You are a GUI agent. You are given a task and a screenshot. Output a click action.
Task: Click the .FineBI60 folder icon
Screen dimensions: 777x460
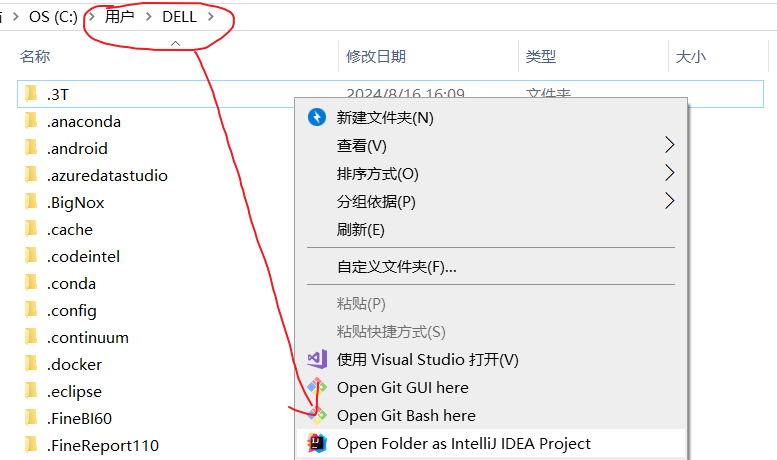(x=31, y=418)
